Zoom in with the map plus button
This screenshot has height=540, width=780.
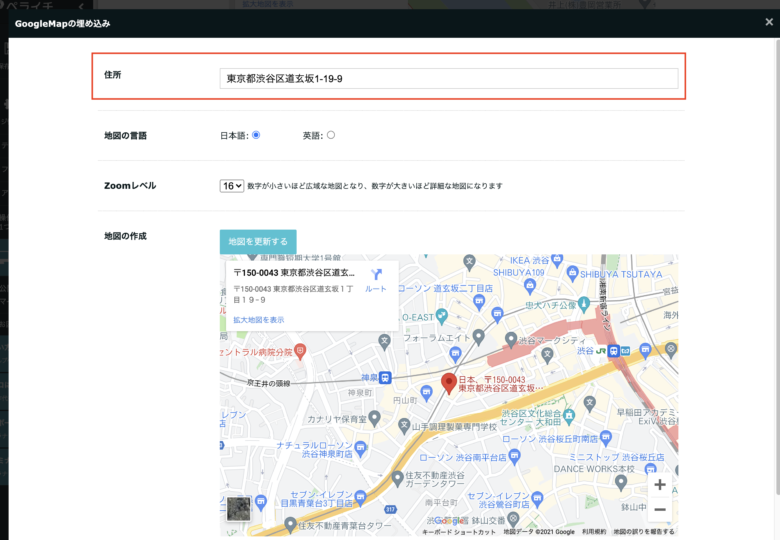pyautogui.click(x=660, y=485)
